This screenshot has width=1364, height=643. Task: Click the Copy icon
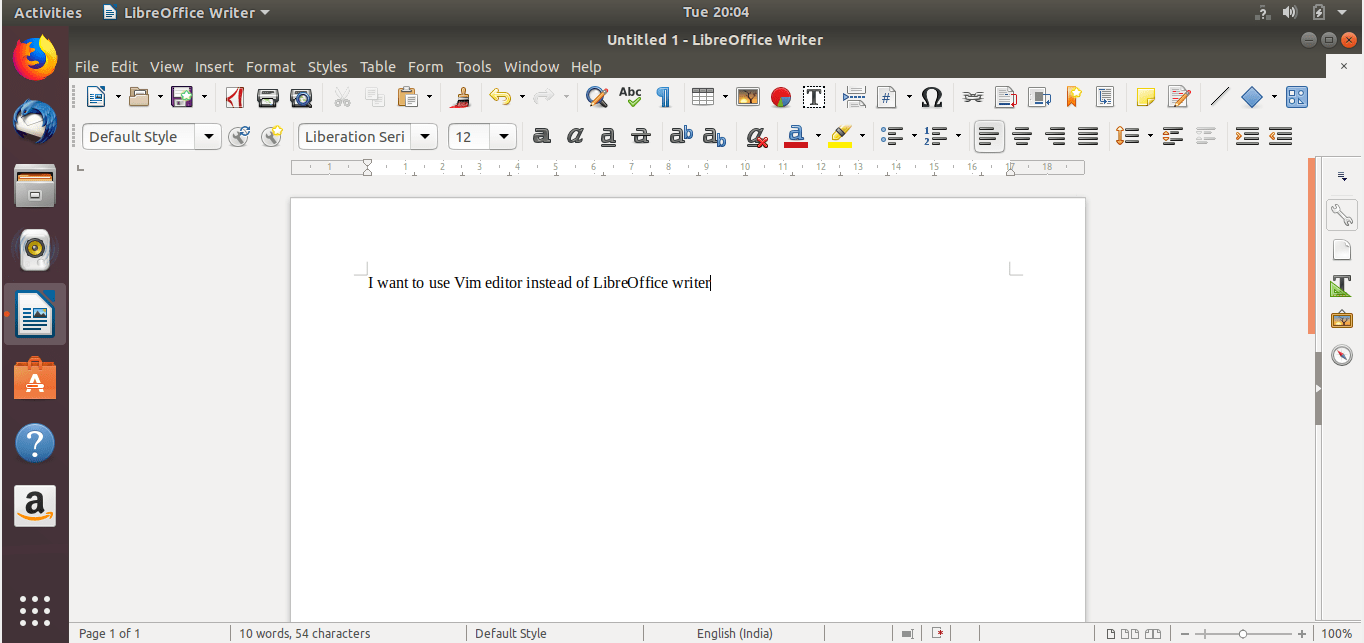[x=375, y=97]
